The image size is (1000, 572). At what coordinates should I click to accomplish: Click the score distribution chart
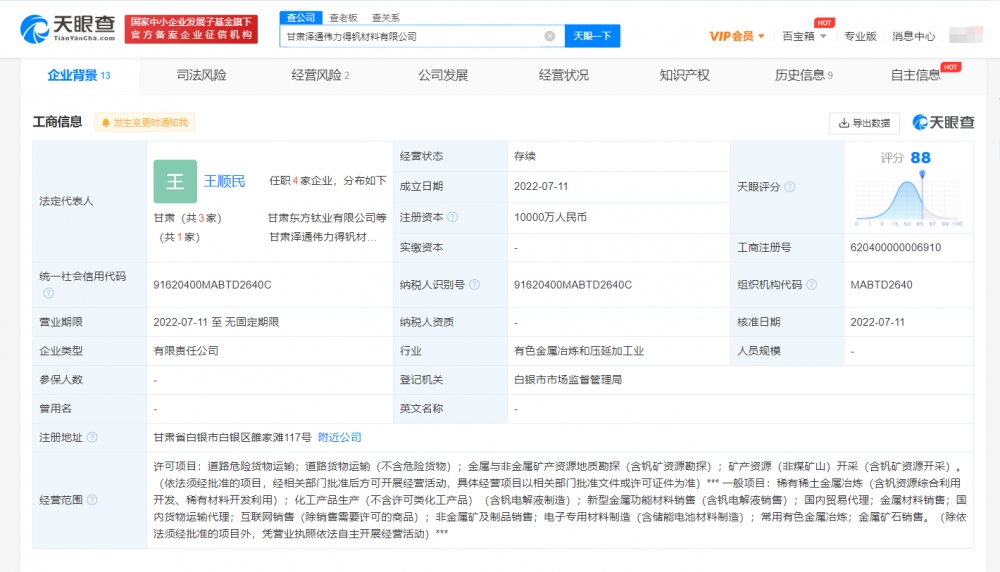908,200
